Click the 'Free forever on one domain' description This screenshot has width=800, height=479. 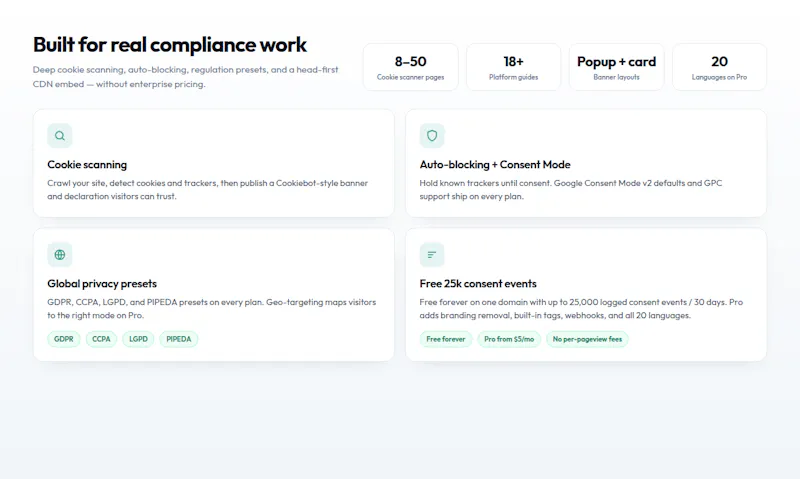coord(581,309)
